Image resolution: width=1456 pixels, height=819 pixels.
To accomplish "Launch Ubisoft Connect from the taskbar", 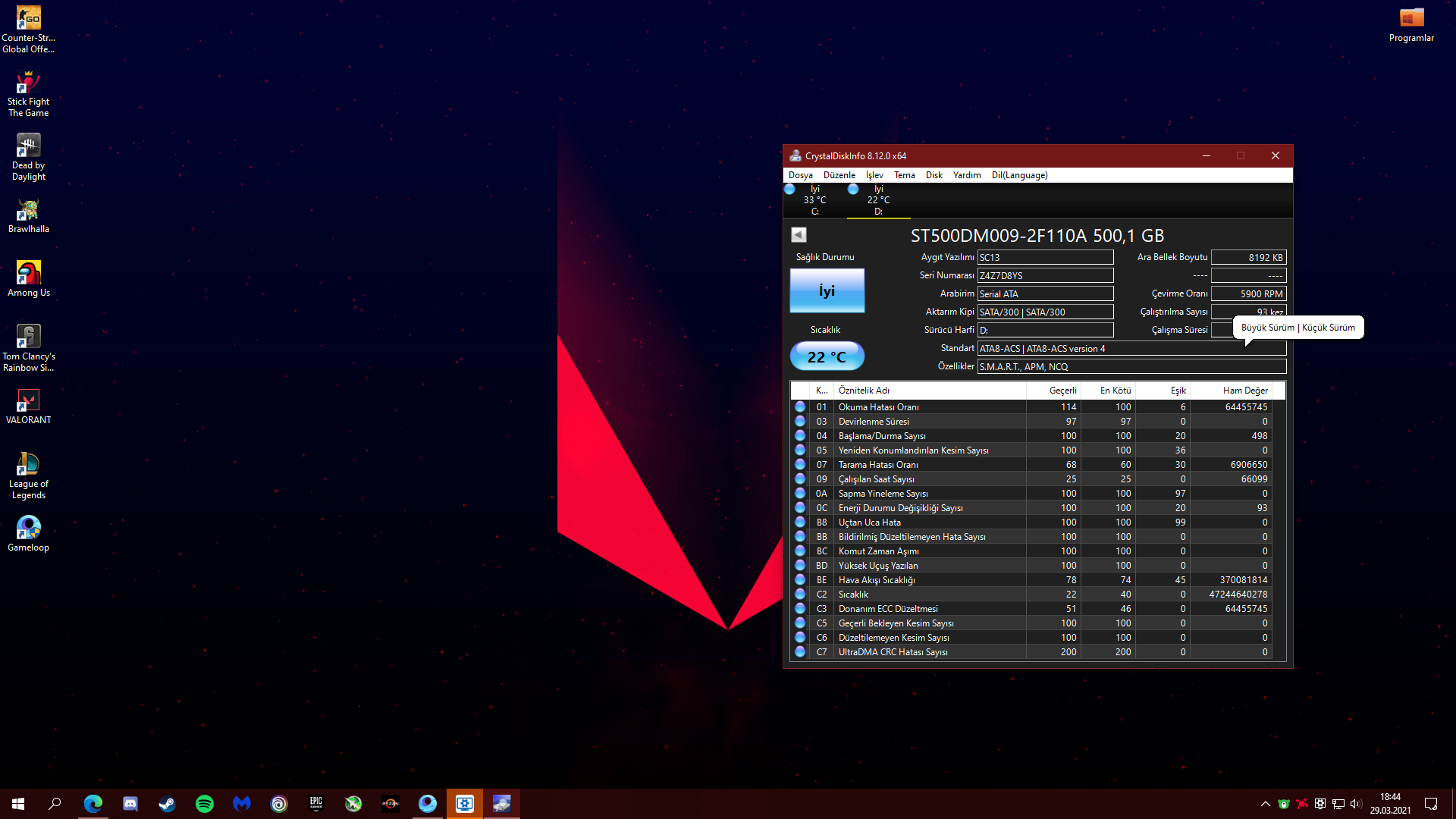I will pos(279,804).
